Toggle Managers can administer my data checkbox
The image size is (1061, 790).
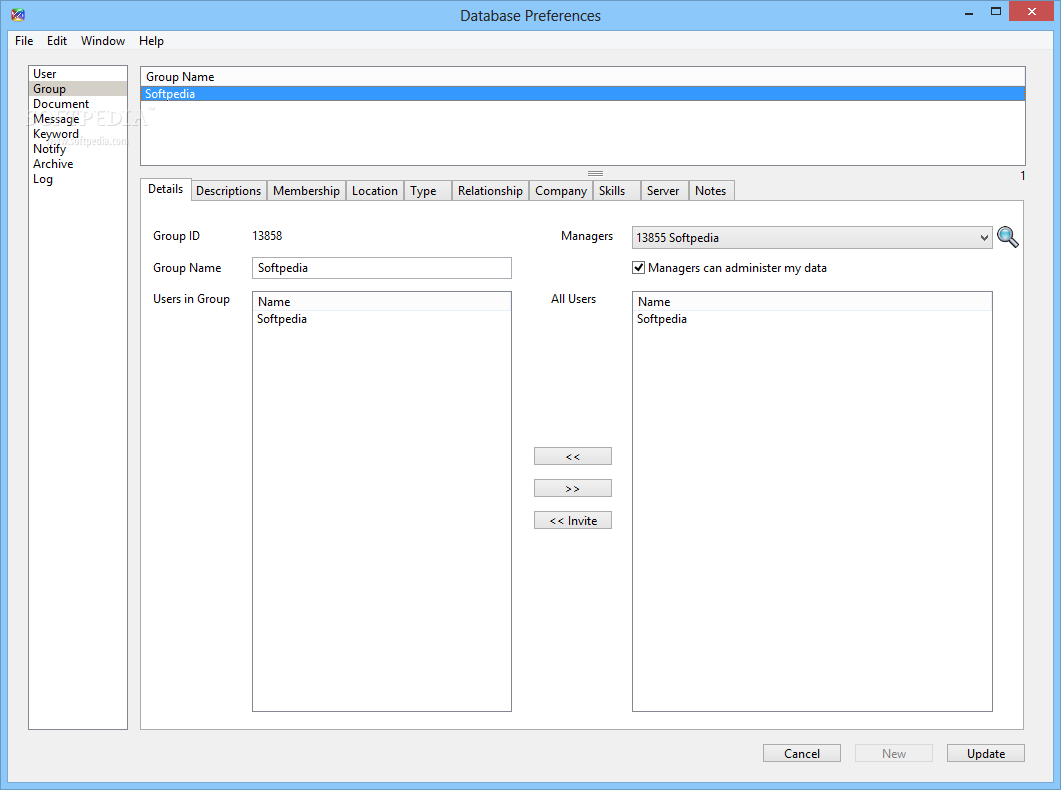[x=638, y=268]
